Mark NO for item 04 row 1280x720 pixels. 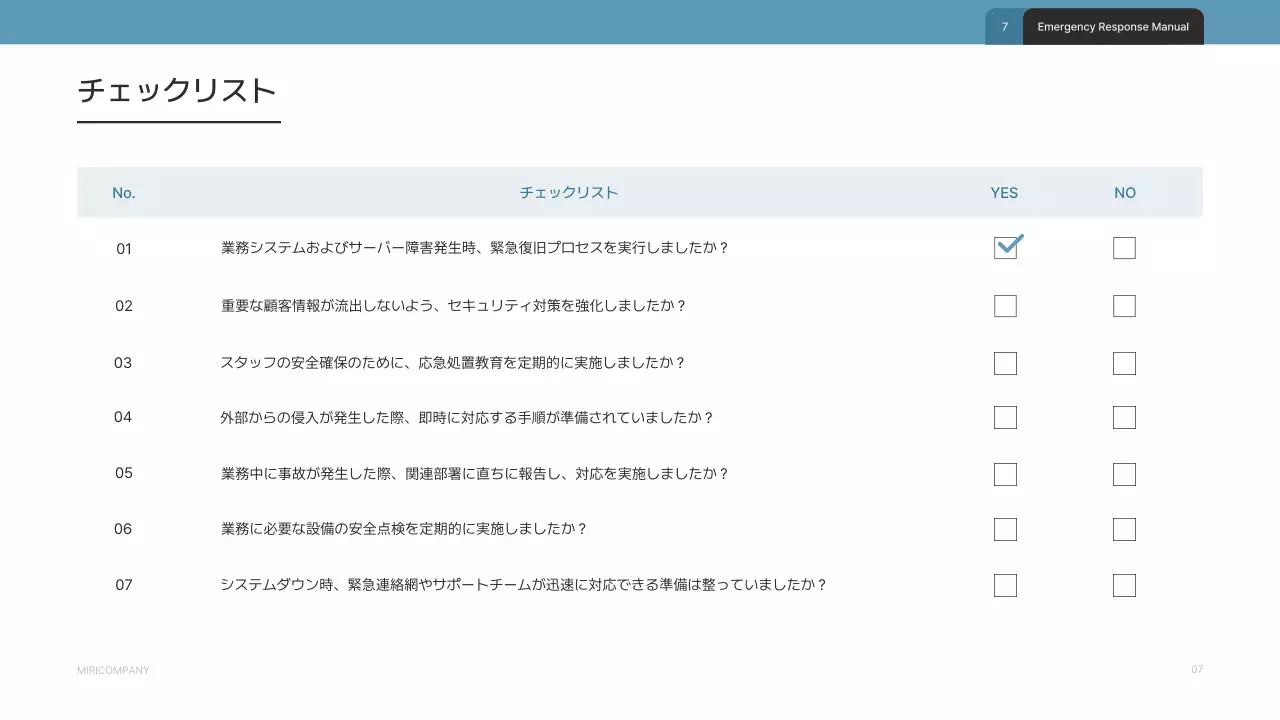[1124, 417]
